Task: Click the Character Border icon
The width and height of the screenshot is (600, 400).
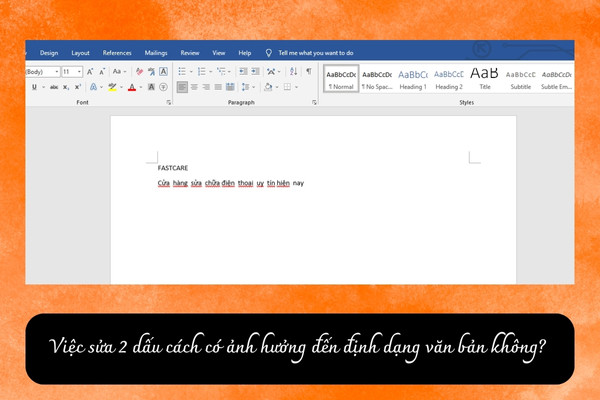Action: pos(163,72)
